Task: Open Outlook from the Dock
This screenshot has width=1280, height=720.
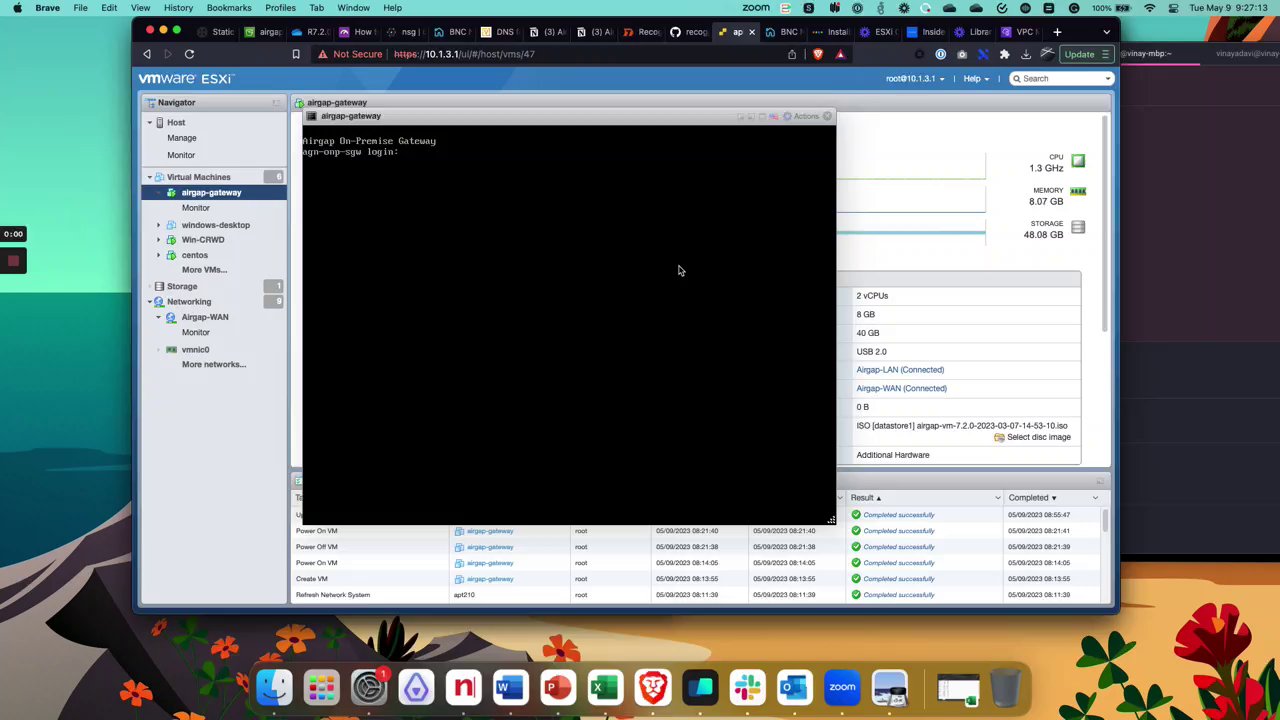Action: click(794, 687)
